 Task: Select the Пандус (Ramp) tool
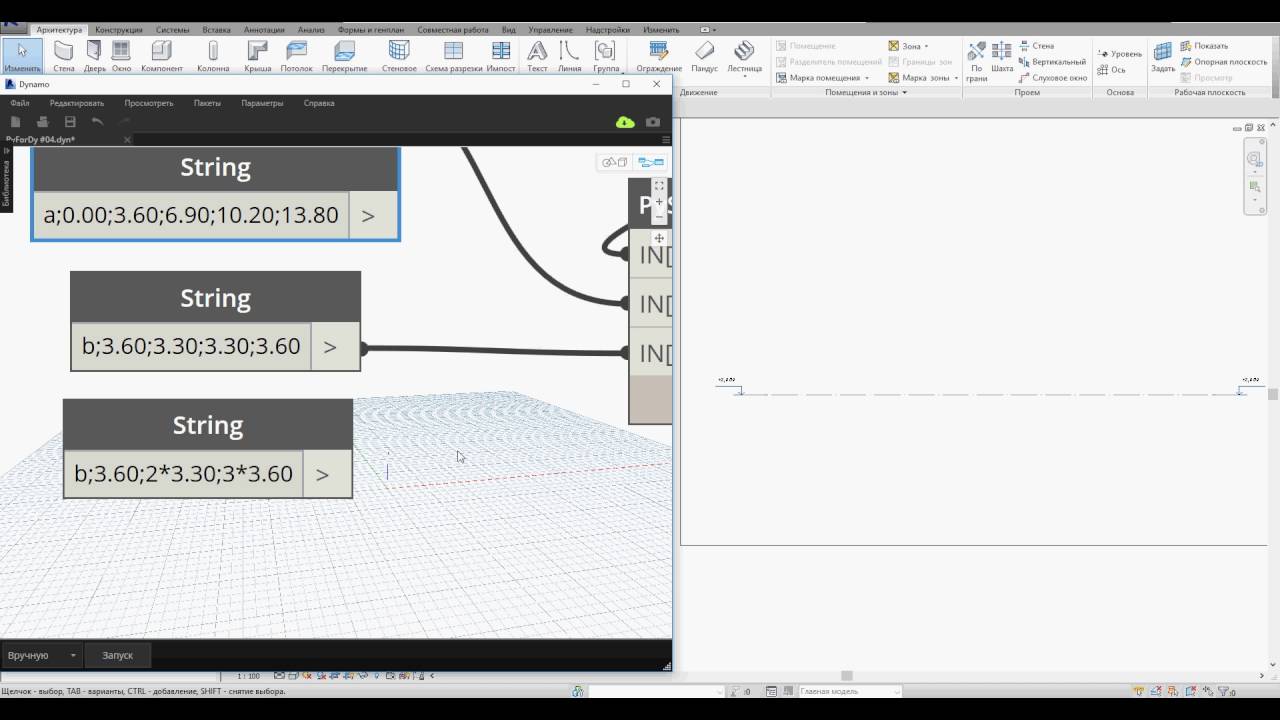[x=704, y=56]
